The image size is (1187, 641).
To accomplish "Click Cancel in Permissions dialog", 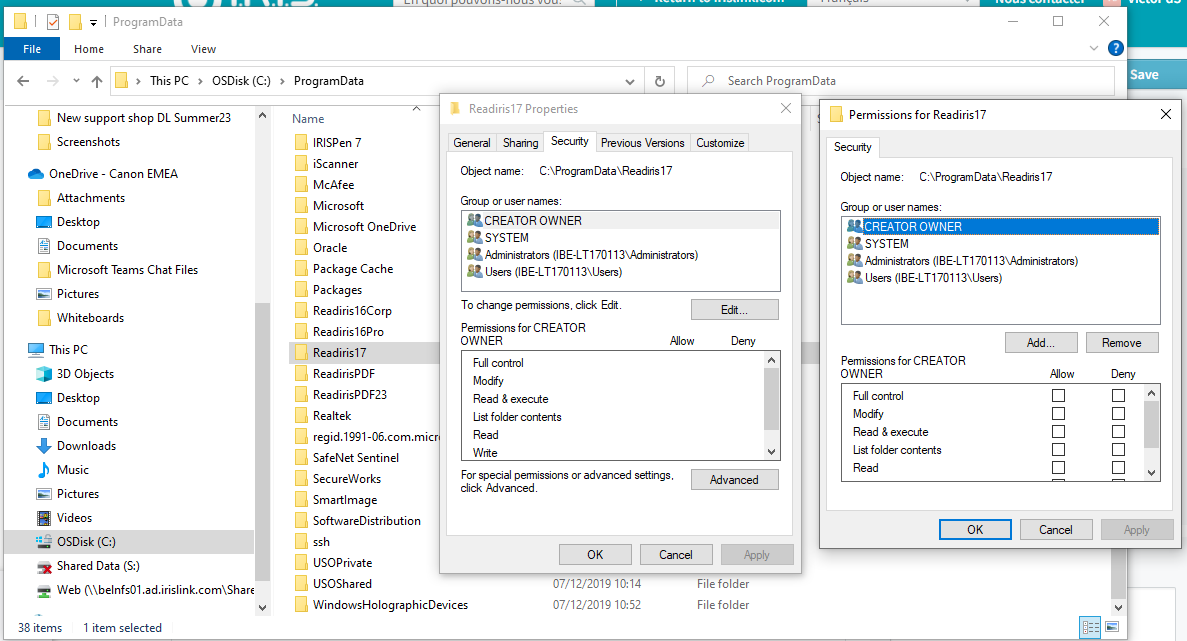I will coord(1056,530).
